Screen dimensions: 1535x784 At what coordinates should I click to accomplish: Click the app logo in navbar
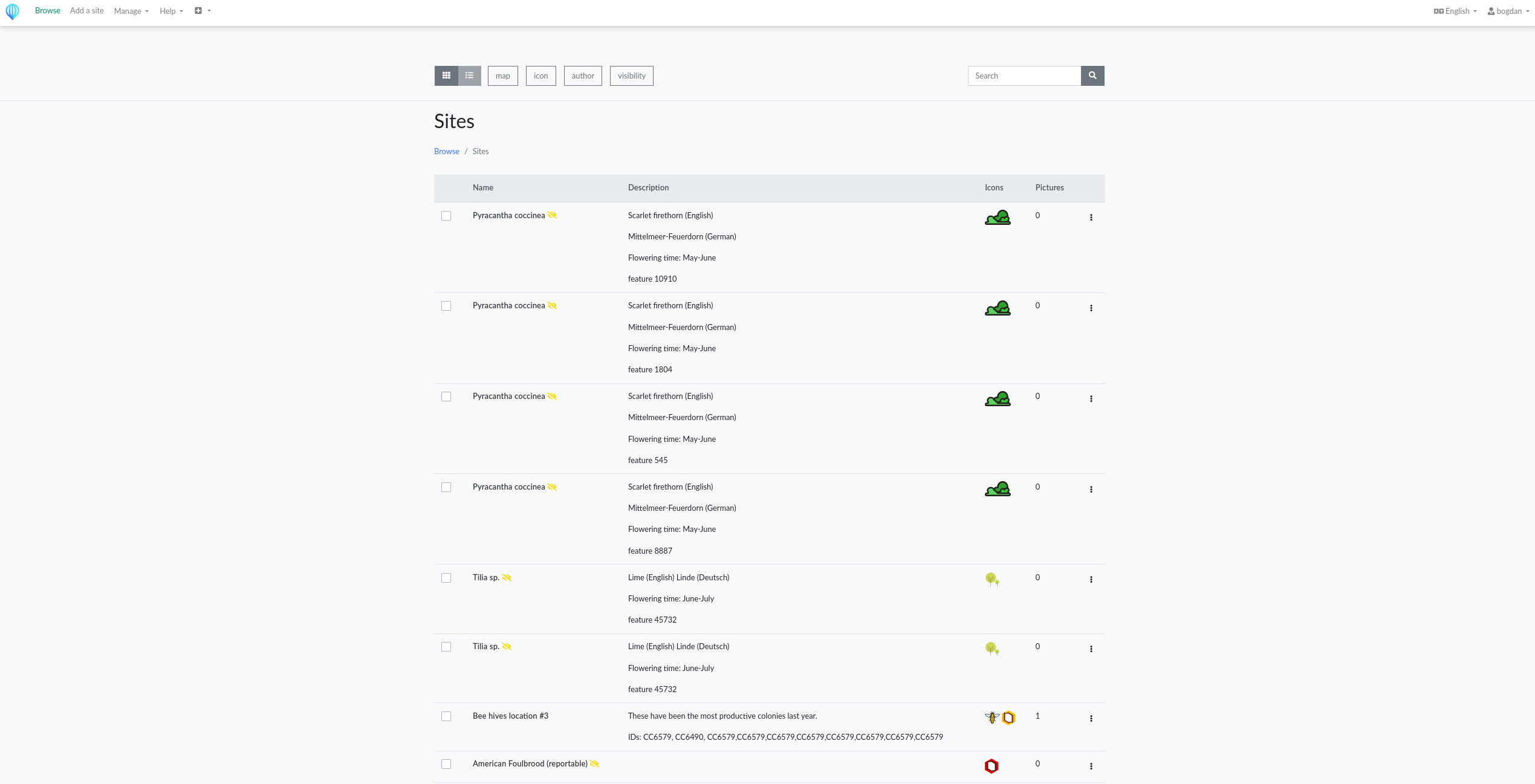13,11
